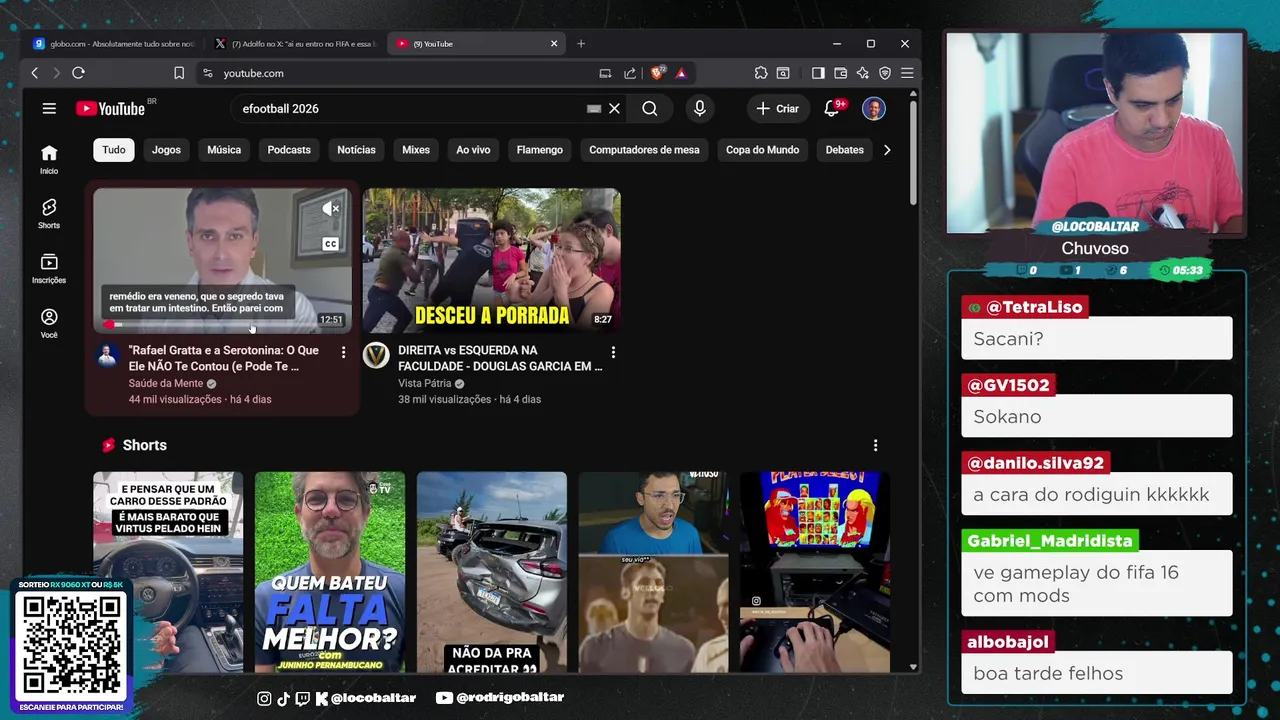The height and width of the screenshot is (720, 1280).
Task: Open the YouTube hamburger guide menu
Action: pyautogui.click(x=49, y=108)
